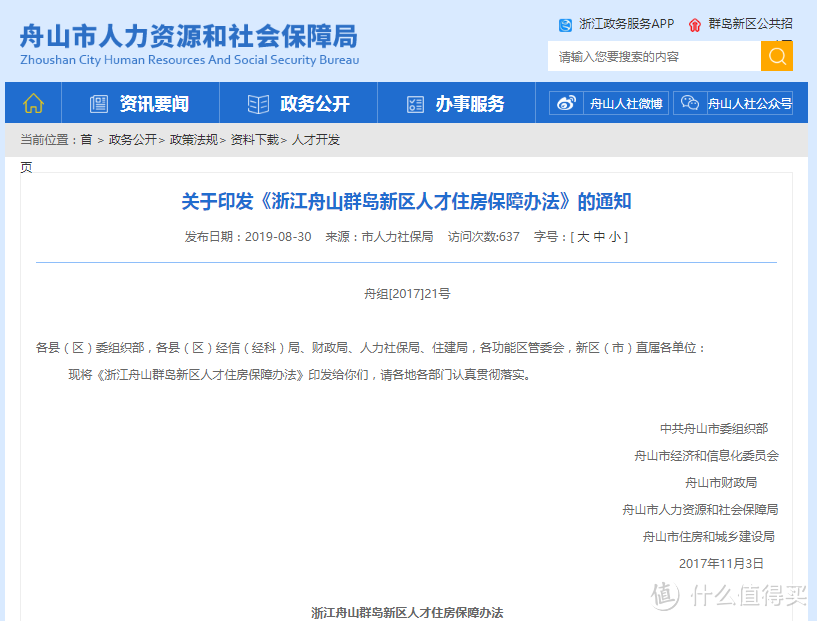
Task: Click 人才开发 in breadcrumb
Action: pyautogui.click(x=316, y=140)
